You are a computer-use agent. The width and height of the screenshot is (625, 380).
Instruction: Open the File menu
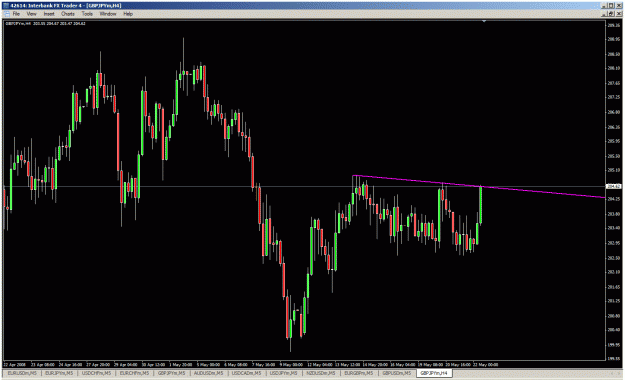tap(16, 14)
